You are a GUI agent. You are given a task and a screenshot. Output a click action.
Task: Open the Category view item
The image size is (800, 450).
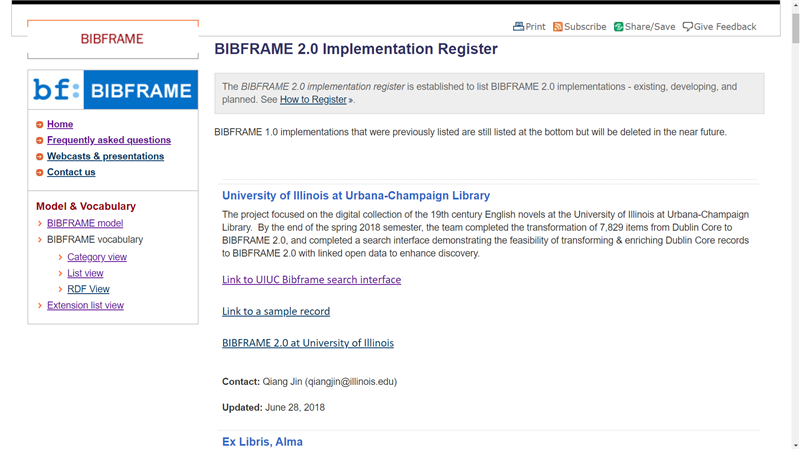click(x=97, y=257)
